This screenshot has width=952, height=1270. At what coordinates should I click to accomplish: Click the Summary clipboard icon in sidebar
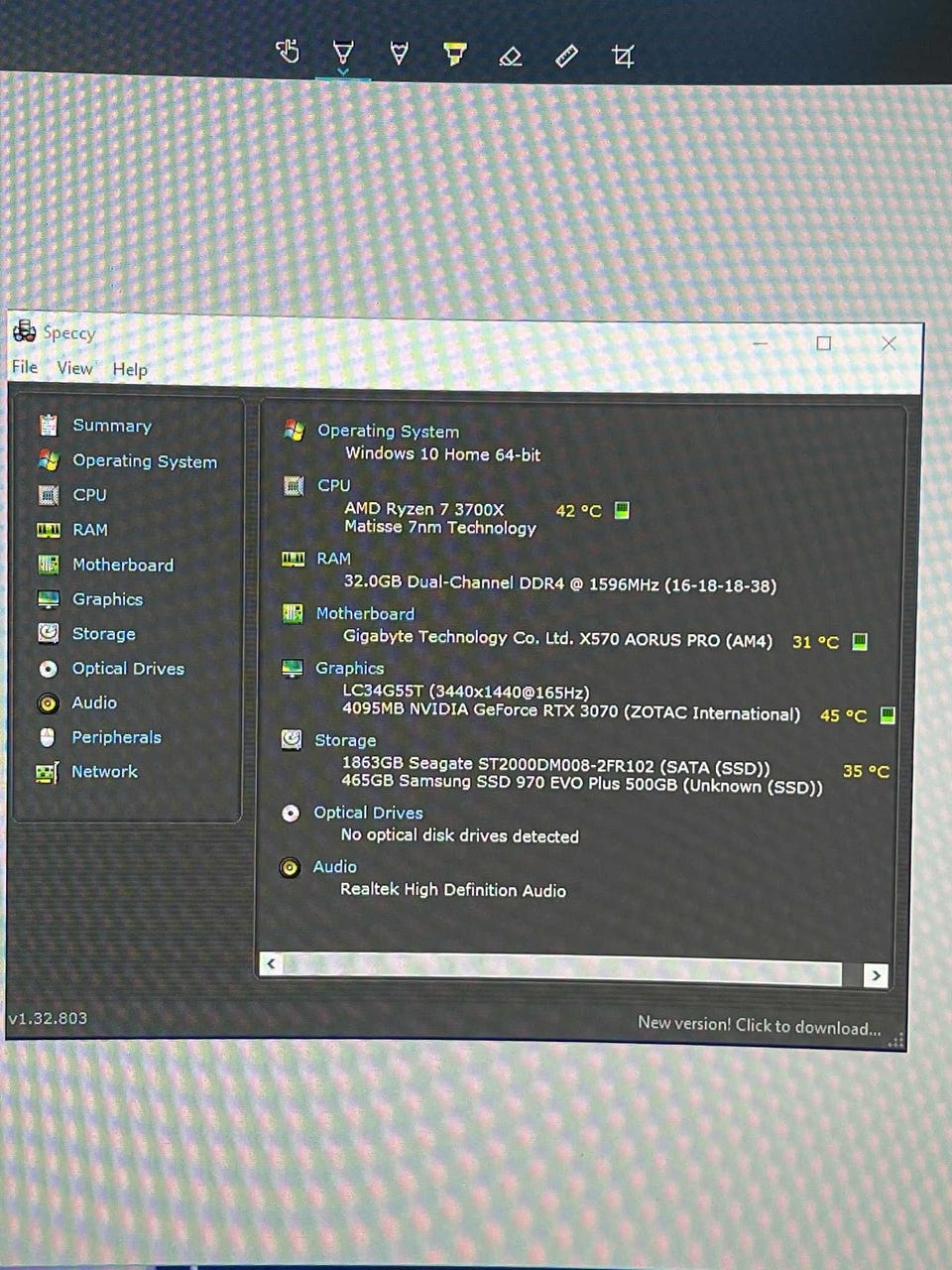point(48,425)
